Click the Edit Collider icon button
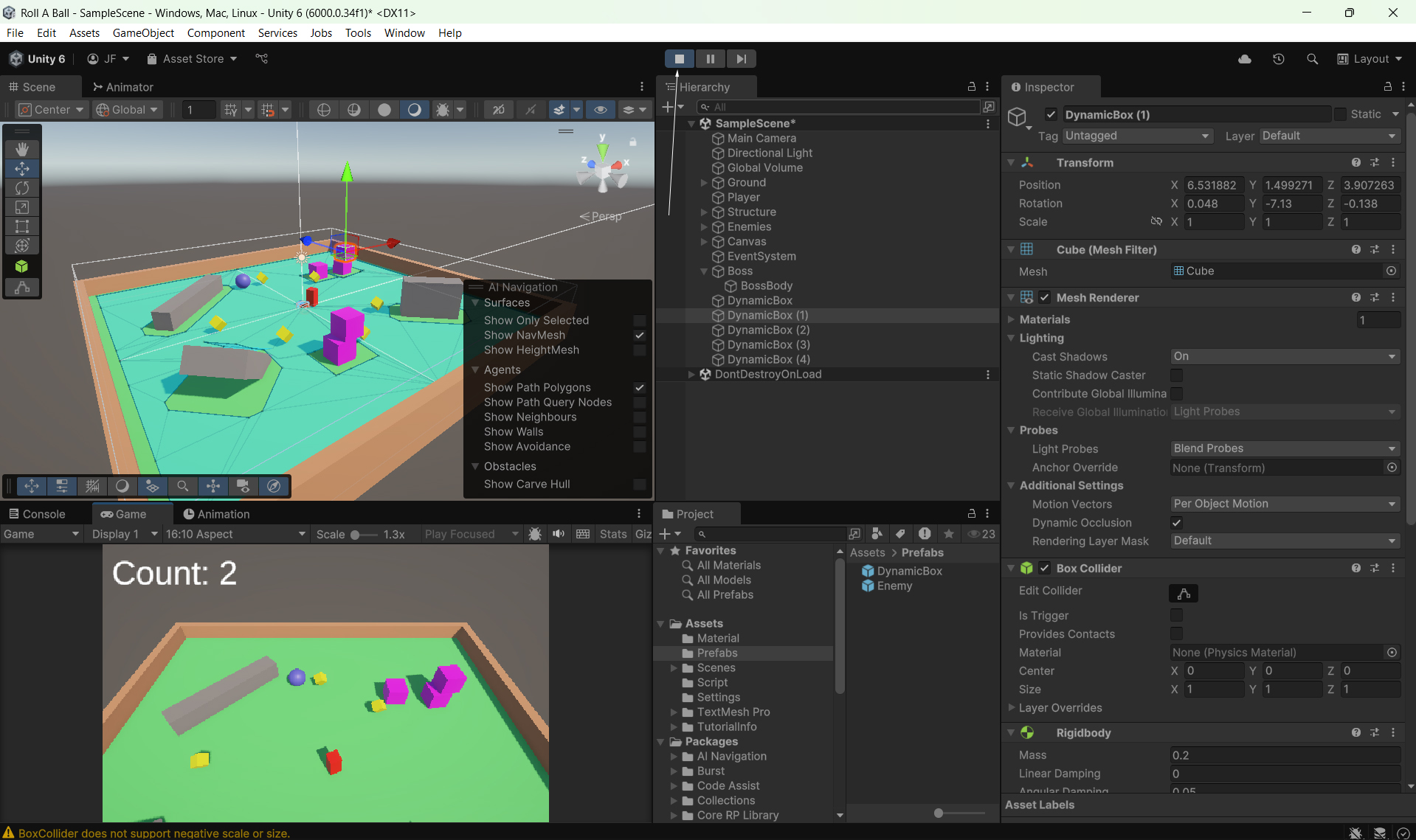The image size is (1416, 840). coord(1184,594)
